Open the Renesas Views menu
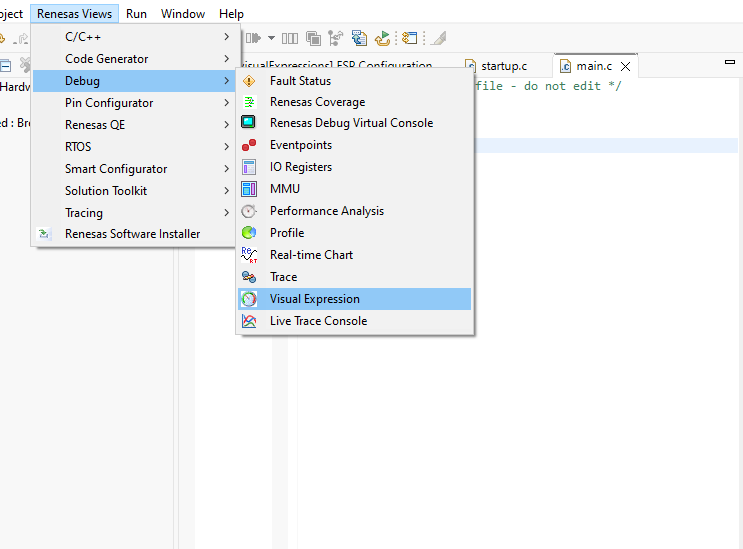743x549 pixels. coord(74,14)
